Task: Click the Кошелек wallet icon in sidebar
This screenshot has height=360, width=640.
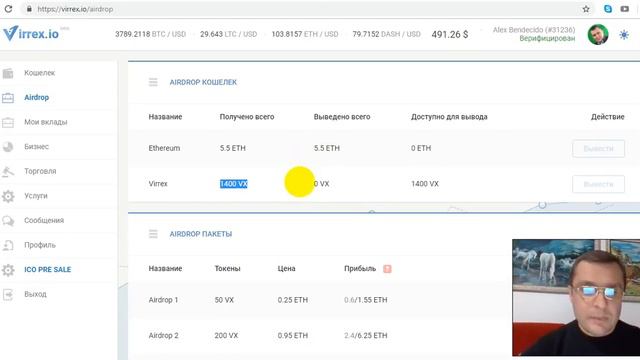Action: coord(8,73)
